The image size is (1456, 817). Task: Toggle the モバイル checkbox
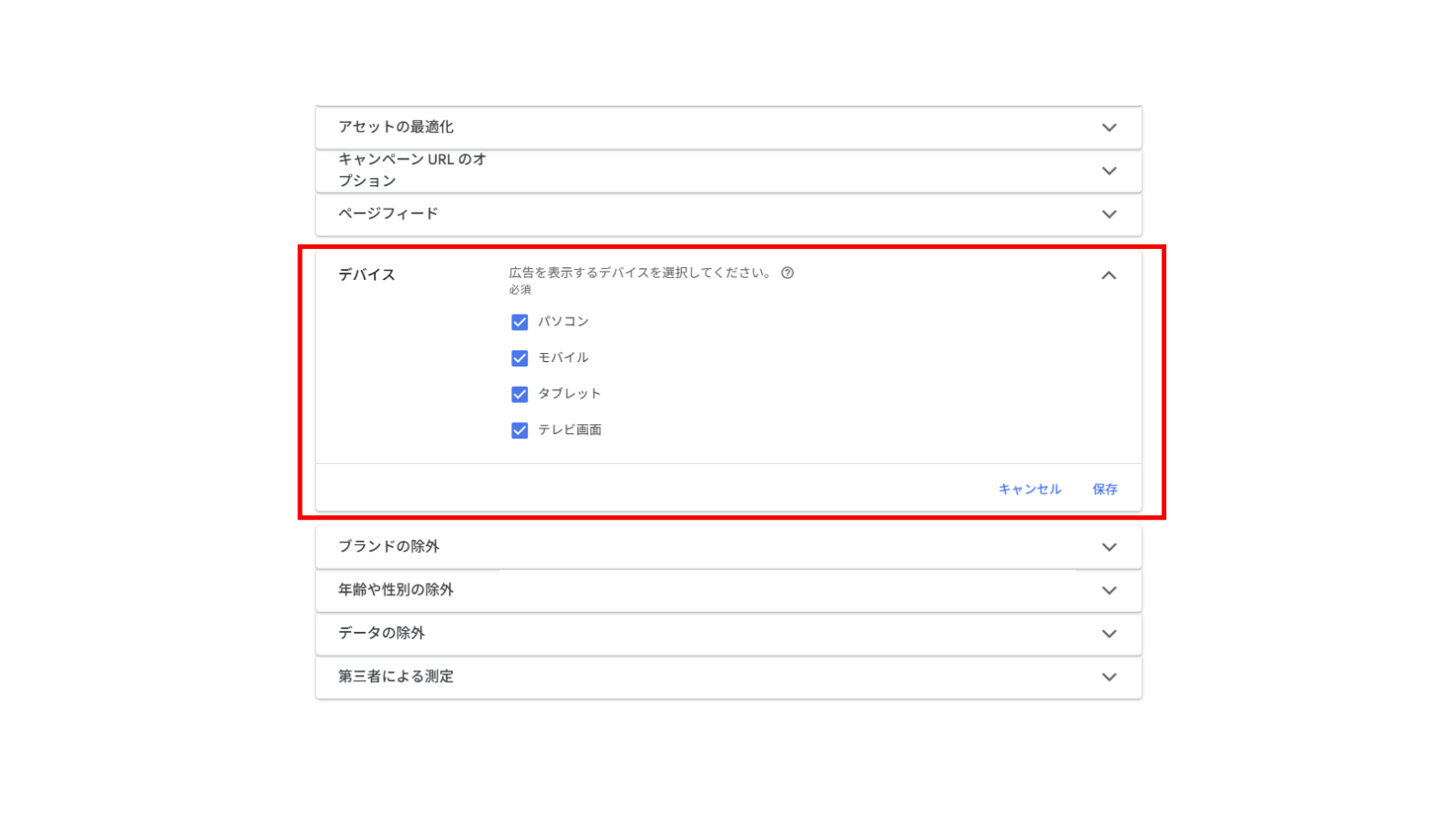pos(520,358)
